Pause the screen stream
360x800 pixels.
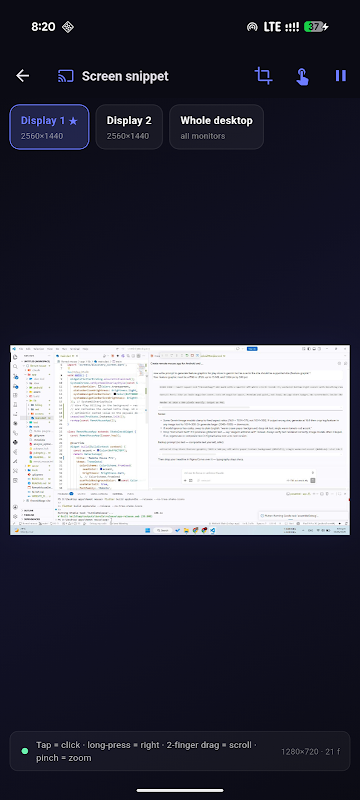tap(341, 76)
